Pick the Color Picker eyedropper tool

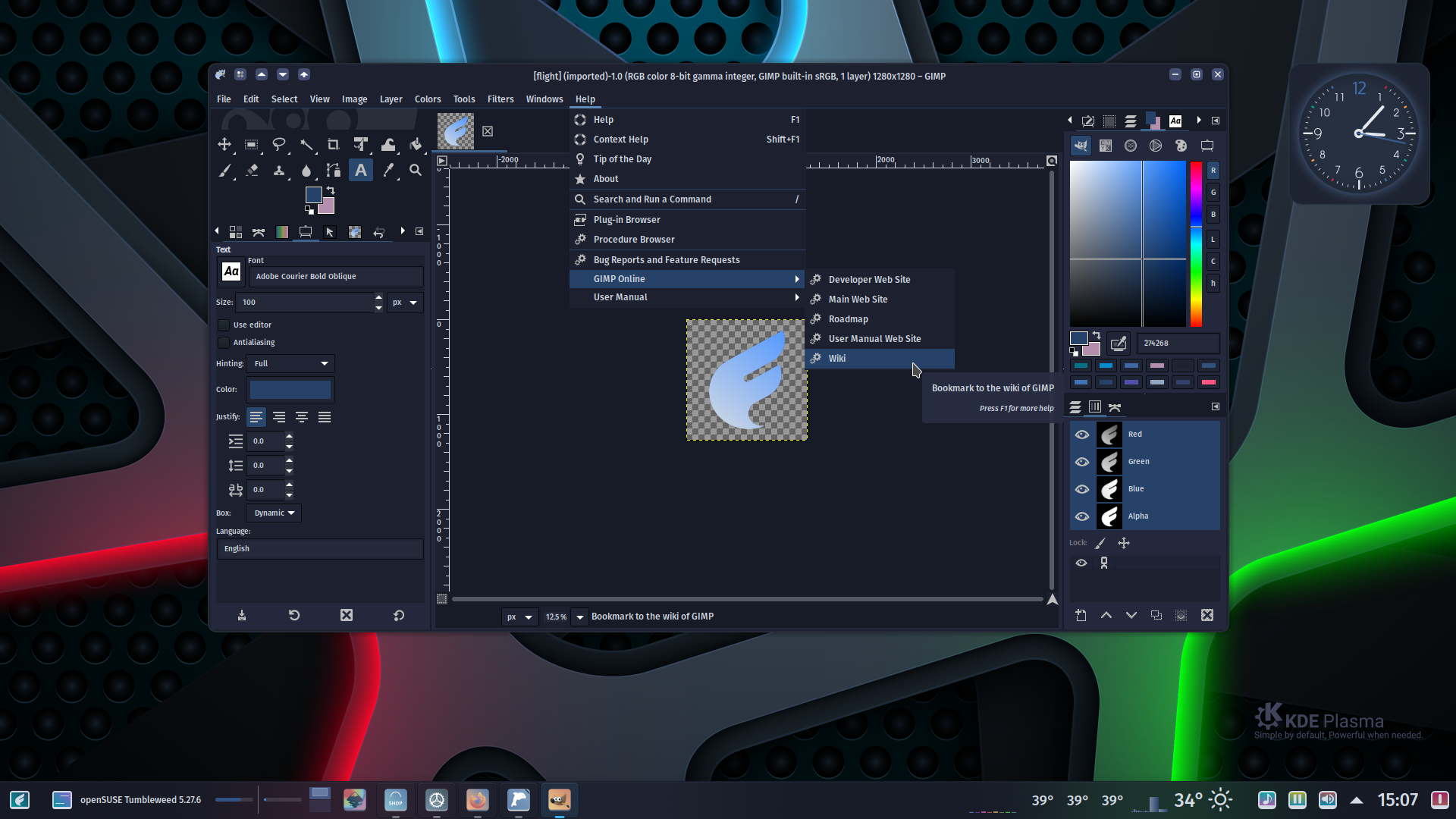(388, 171)
